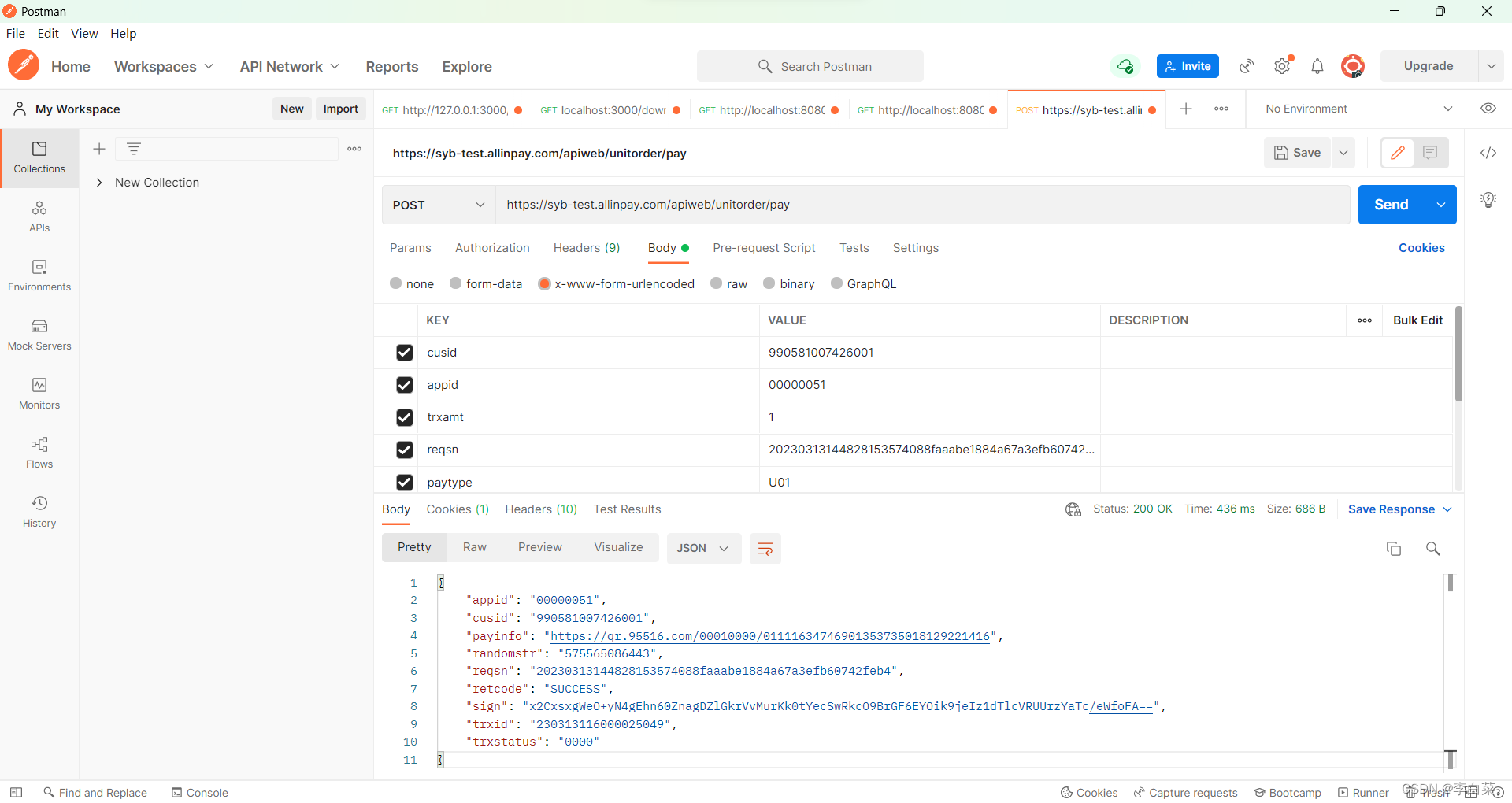
Task: Select the raw body type
Action: pyautogui.click(x=717, y=283)
